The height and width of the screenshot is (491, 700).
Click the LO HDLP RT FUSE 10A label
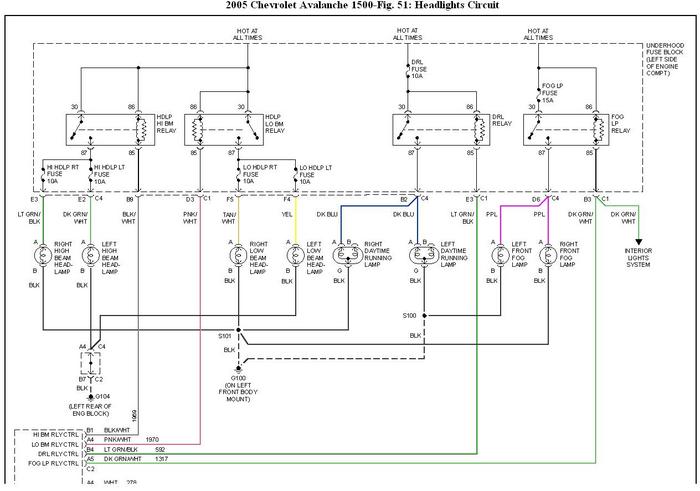click(260, 174)
